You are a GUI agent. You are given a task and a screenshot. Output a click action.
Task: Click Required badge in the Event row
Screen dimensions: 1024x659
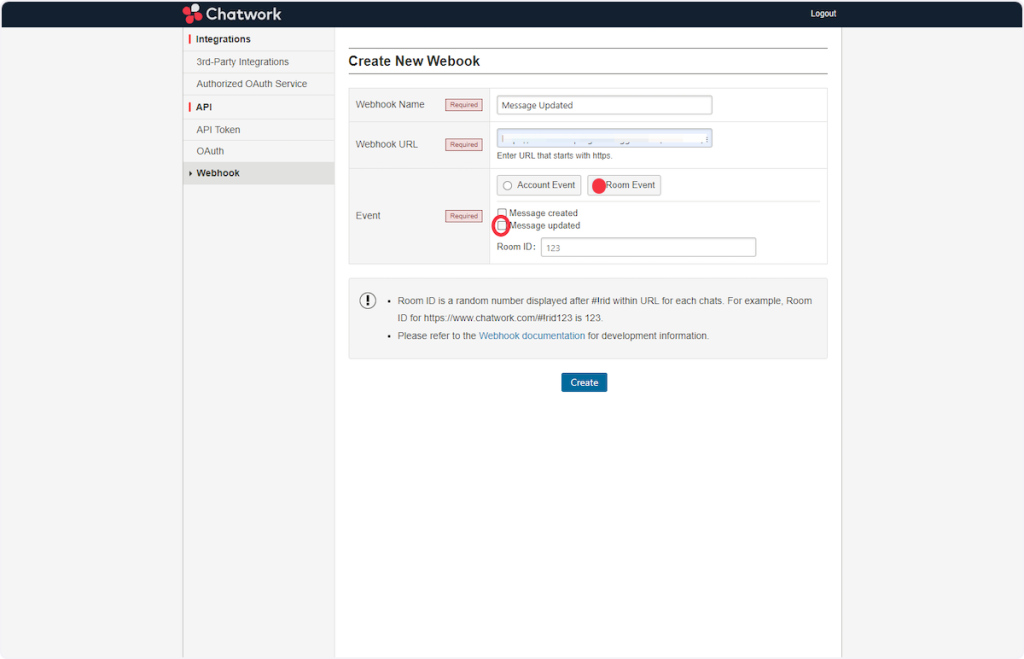click(x=463, y=216)
